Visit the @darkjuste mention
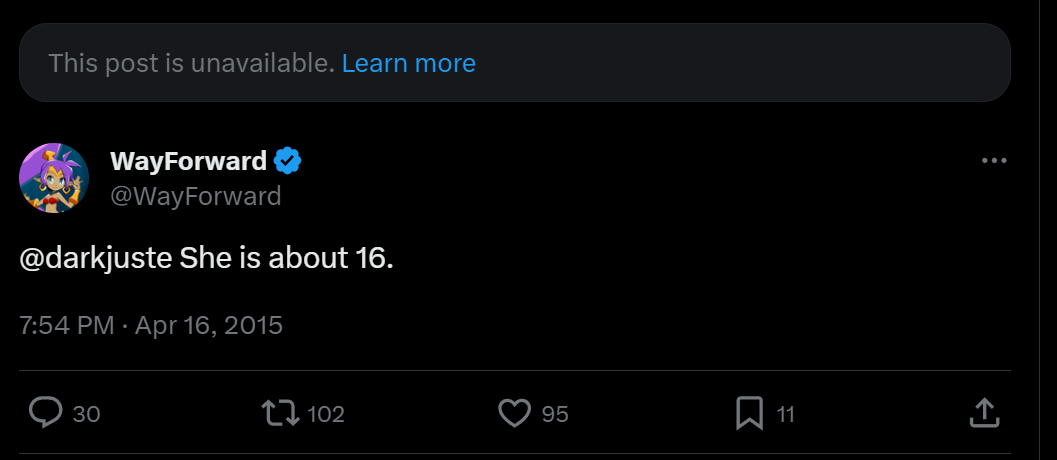Image resolution: width=1057 pixels, height=460 pixels. pyautogui.click(x=95, y=259)
